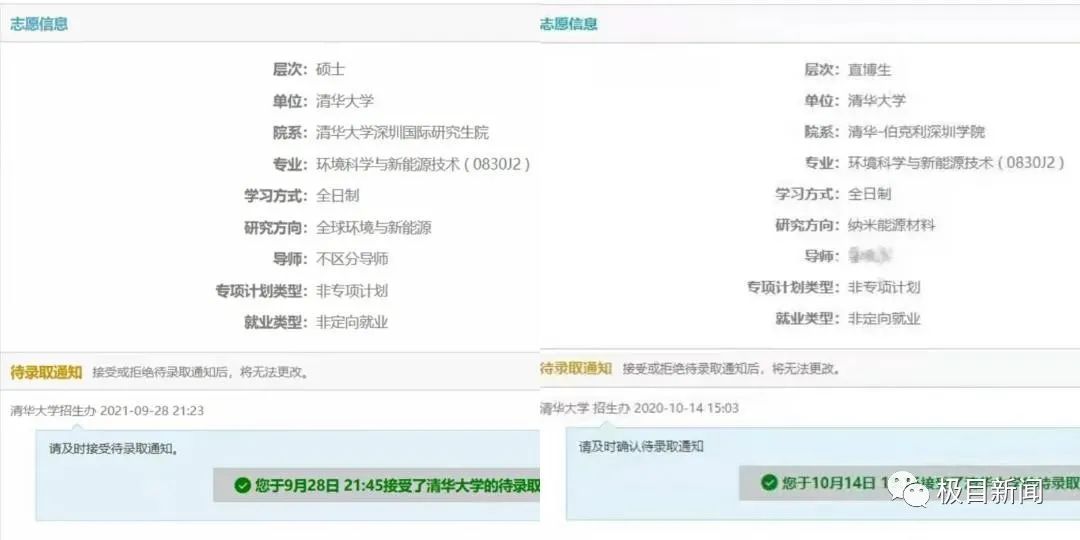
Task: Click 单位 value 清华大学 in the 硕士 panel
Action: (345, 101)
